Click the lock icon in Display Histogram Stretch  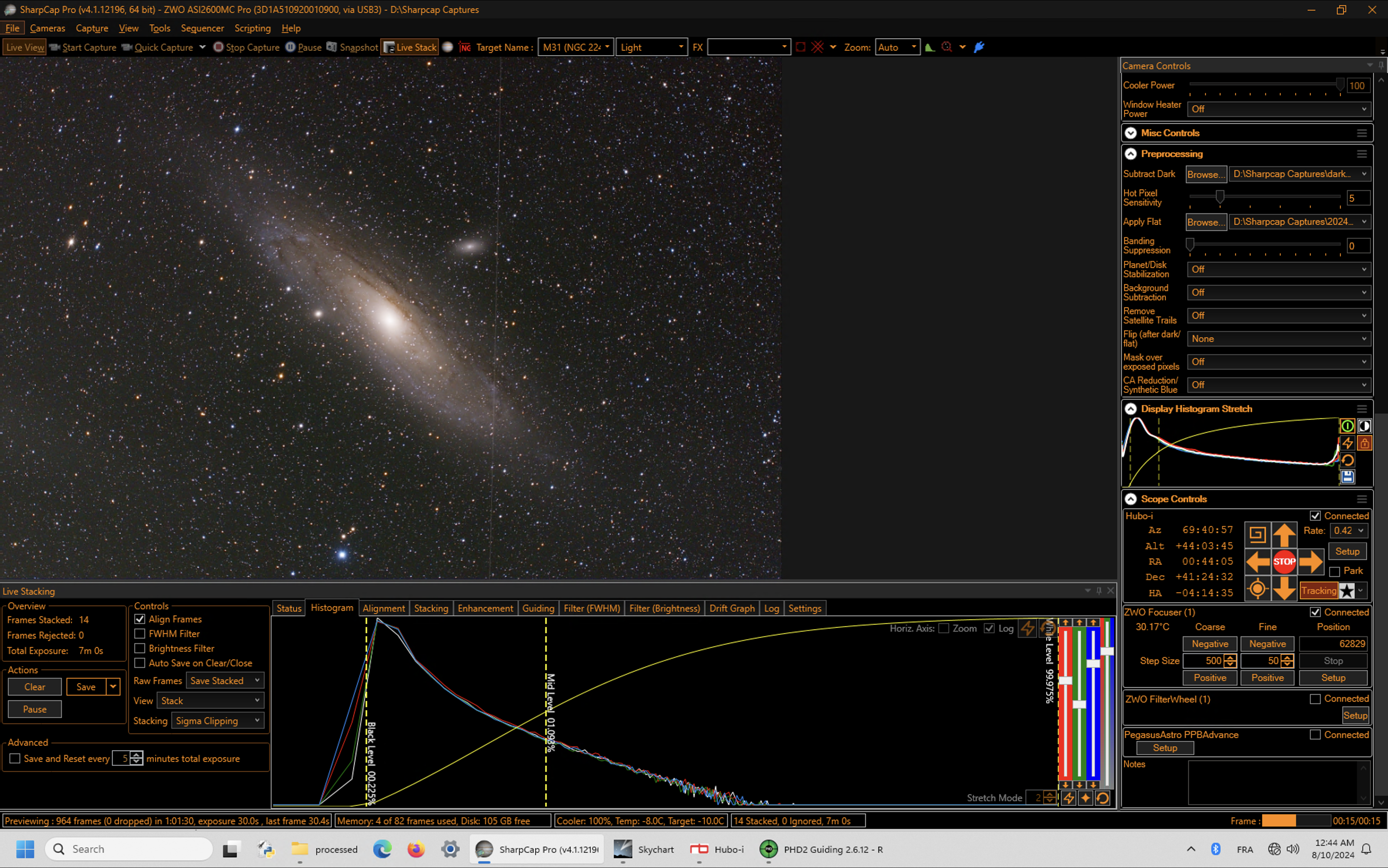pos(1364,442)
